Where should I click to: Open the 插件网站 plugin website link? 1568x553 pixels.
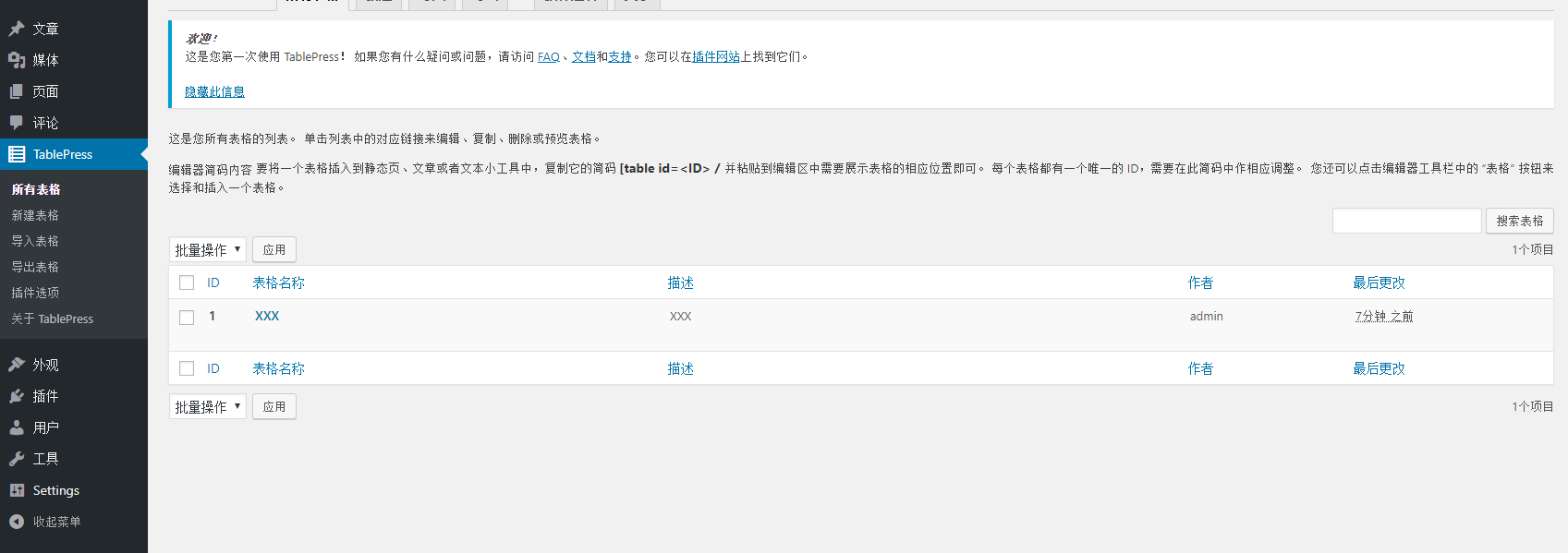pos(716,57)
